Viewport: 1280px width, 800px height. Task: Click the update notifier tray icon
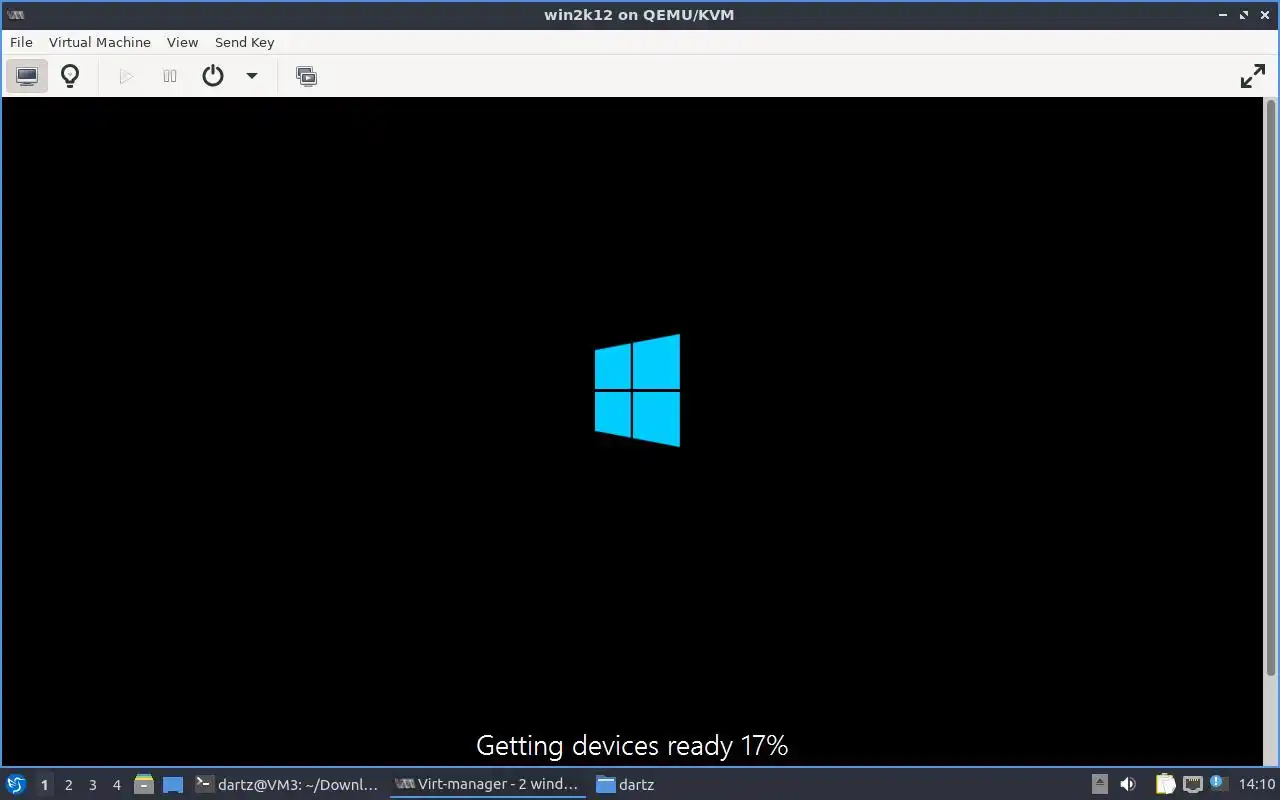1218,783
